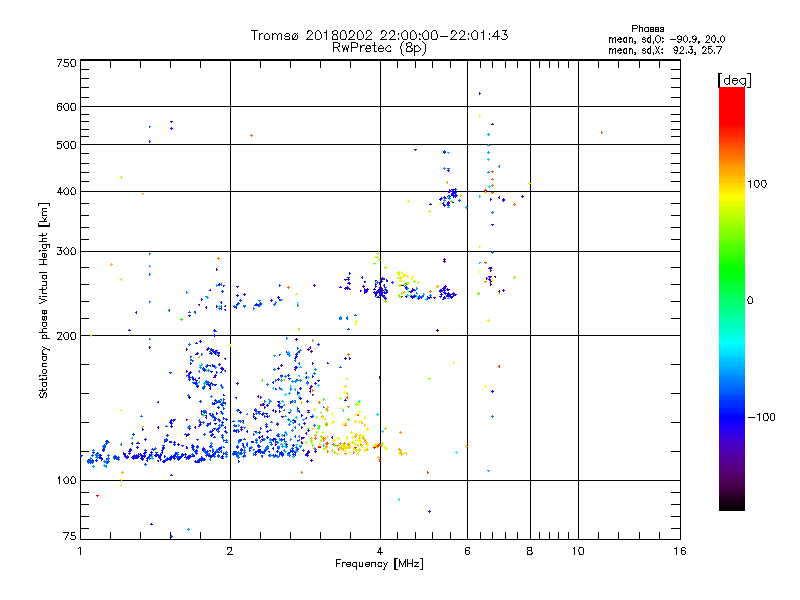Click the x-axis tick label '8'
Image resolution: width=800 pixels, height=600 pixels.
[530, 551]
